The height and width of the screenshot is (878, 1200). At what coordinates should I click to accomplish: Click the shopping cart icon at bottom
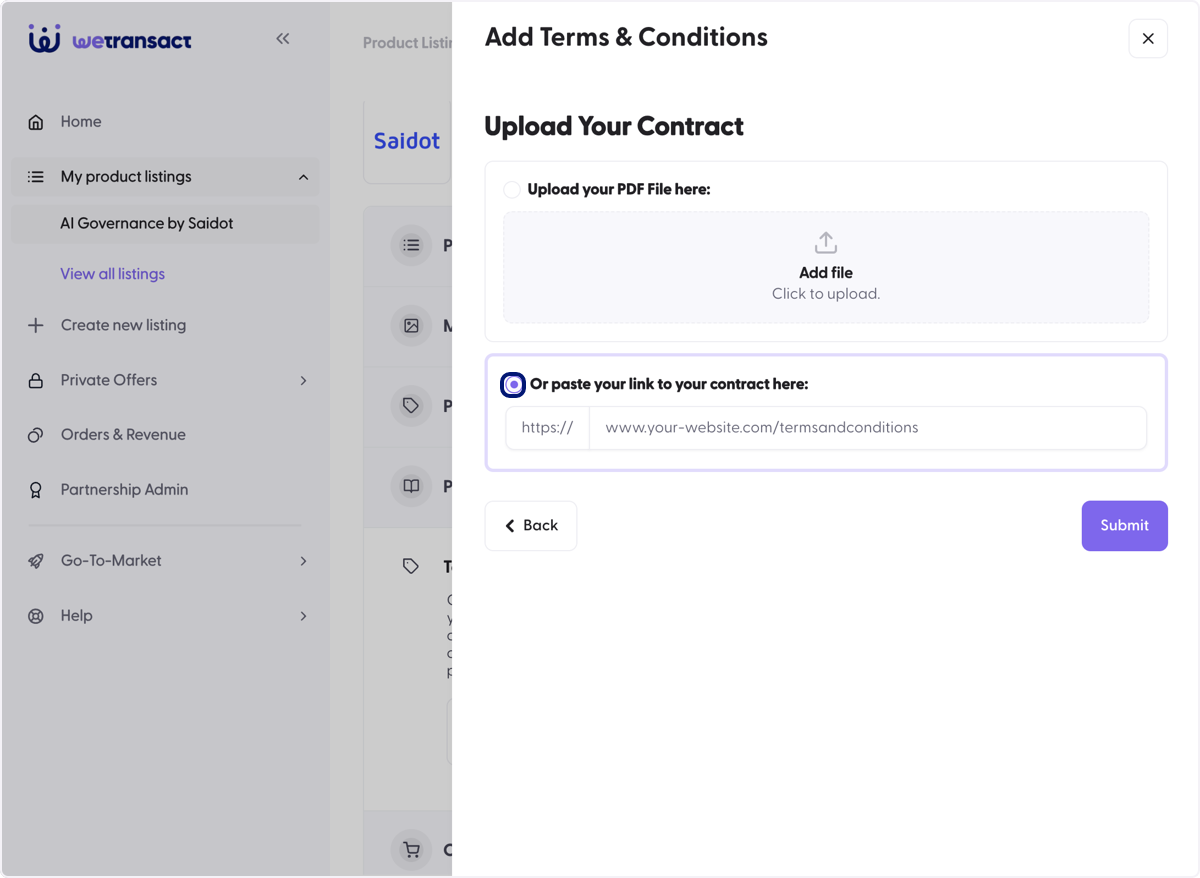411,850
